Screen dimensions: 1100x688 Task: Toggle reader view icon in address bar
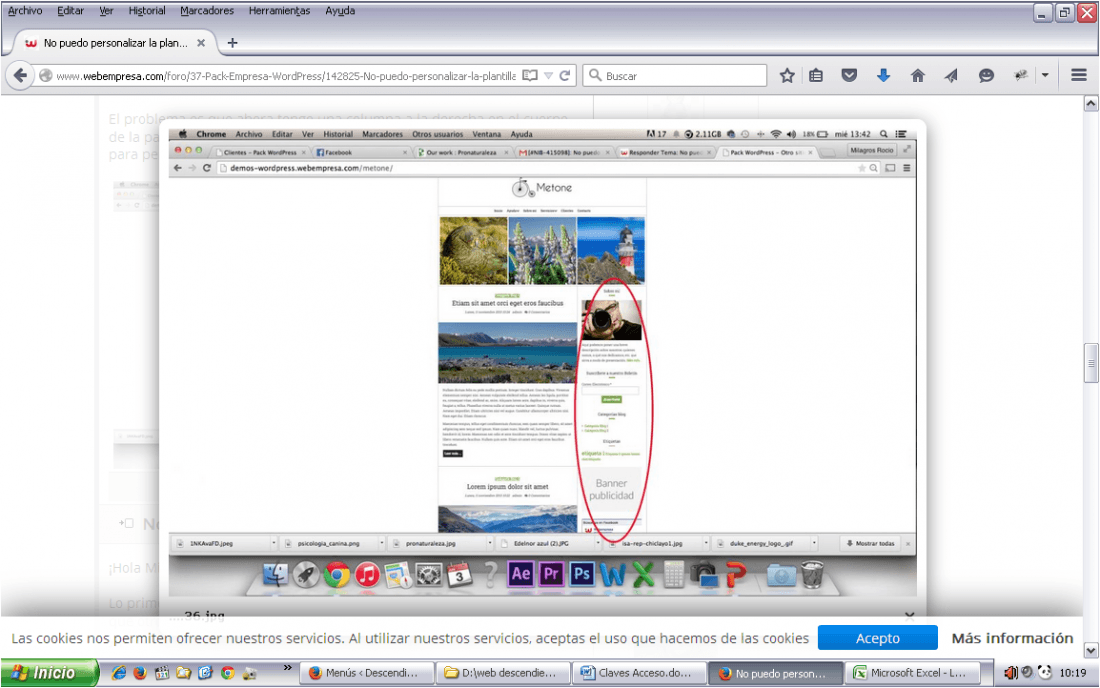coord(530,76)
